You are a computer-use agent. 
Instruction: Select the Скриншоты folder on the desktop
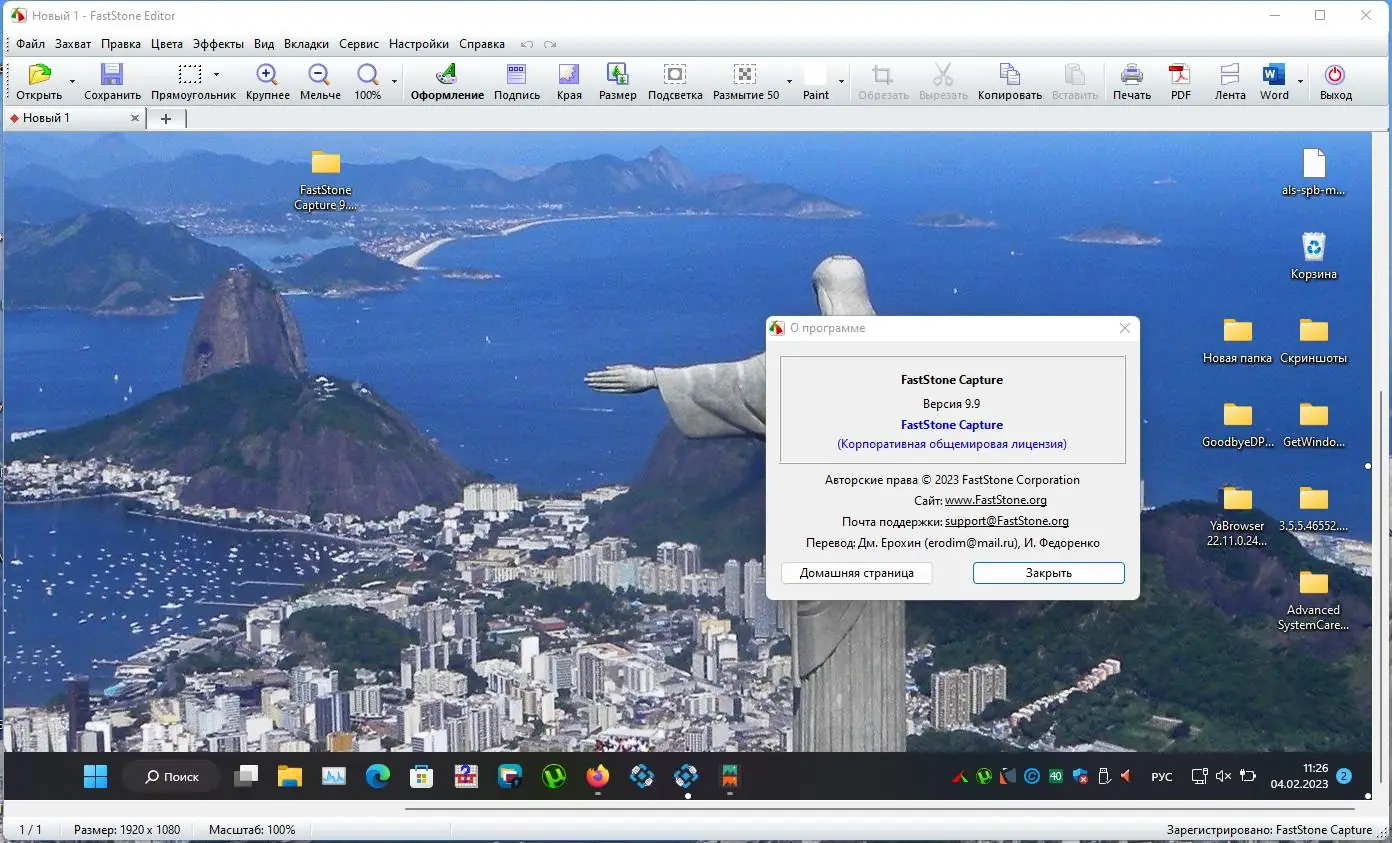1314,340
